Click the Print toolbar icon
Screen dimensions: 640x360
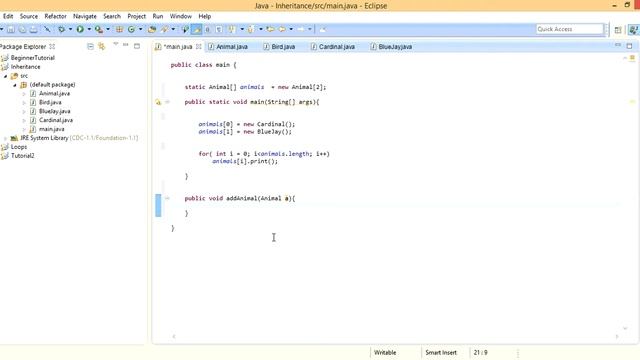click(x=33, y=29)
